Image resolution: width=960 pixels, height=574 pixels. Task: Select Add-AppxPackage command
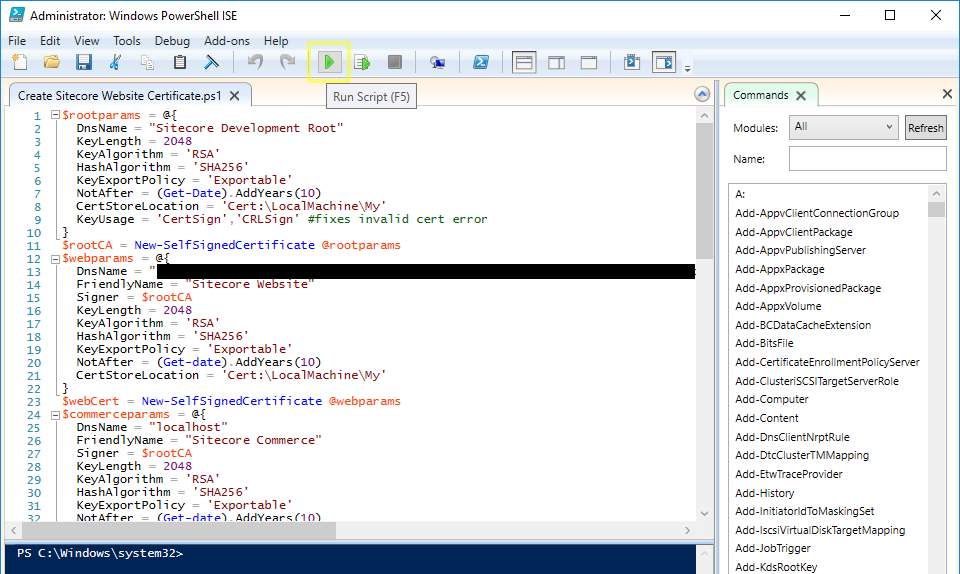pos(780,269)
